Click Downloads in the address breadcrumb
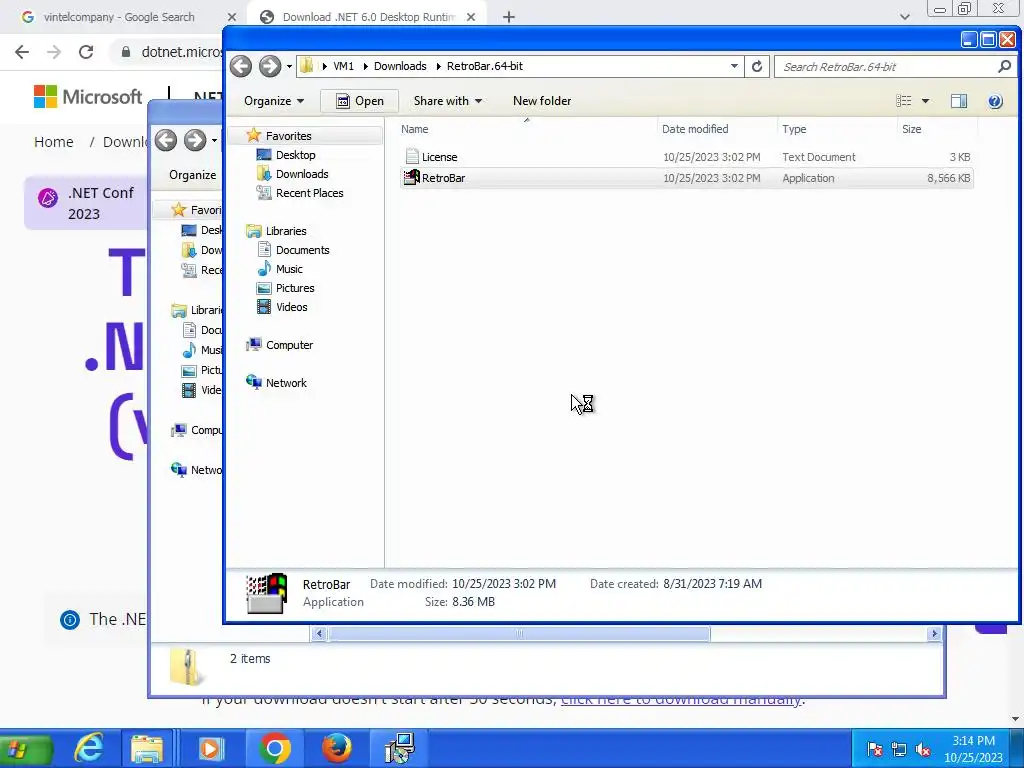 [400, 66]
